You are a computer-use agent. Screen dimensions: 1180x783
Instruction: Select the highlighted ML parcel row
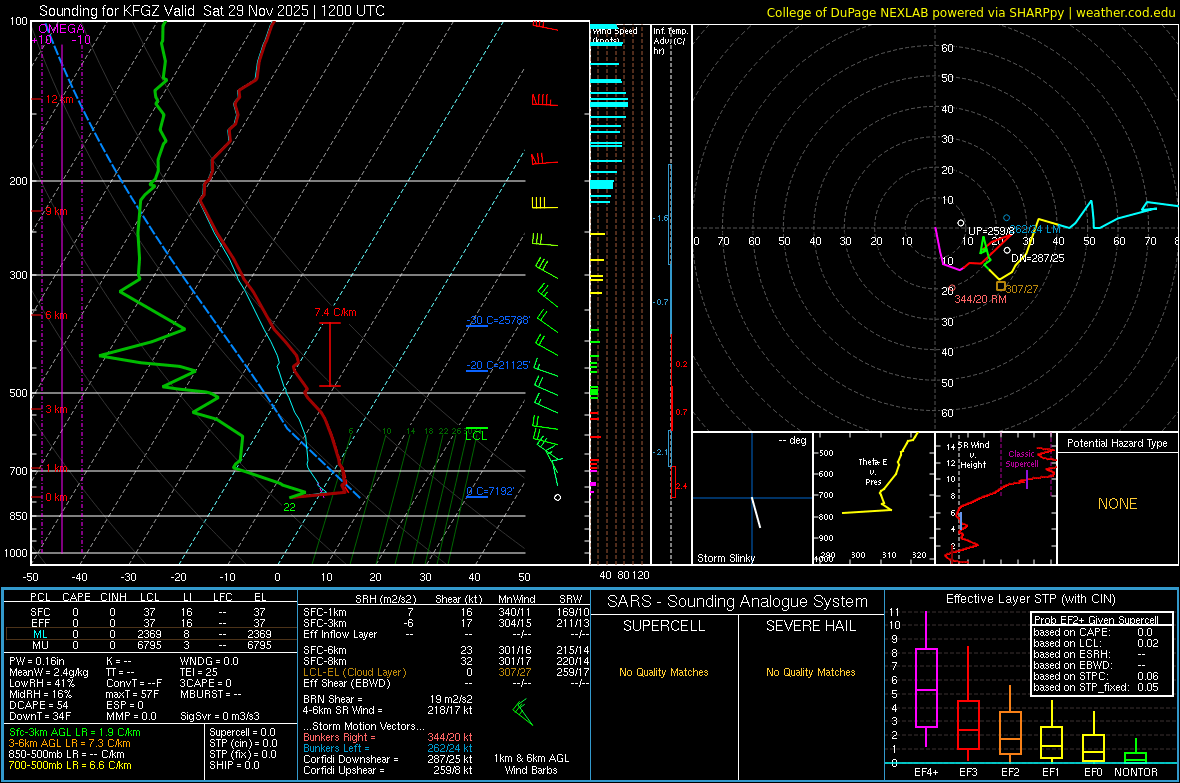coord(151,634)
